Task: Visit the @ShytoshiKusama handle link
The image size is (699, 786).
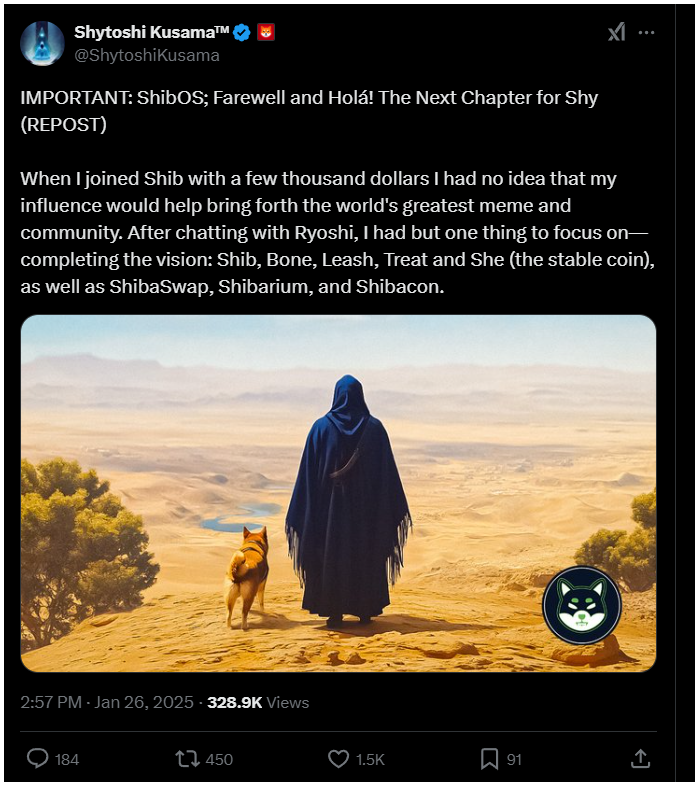Action: [x=147, y=55]
